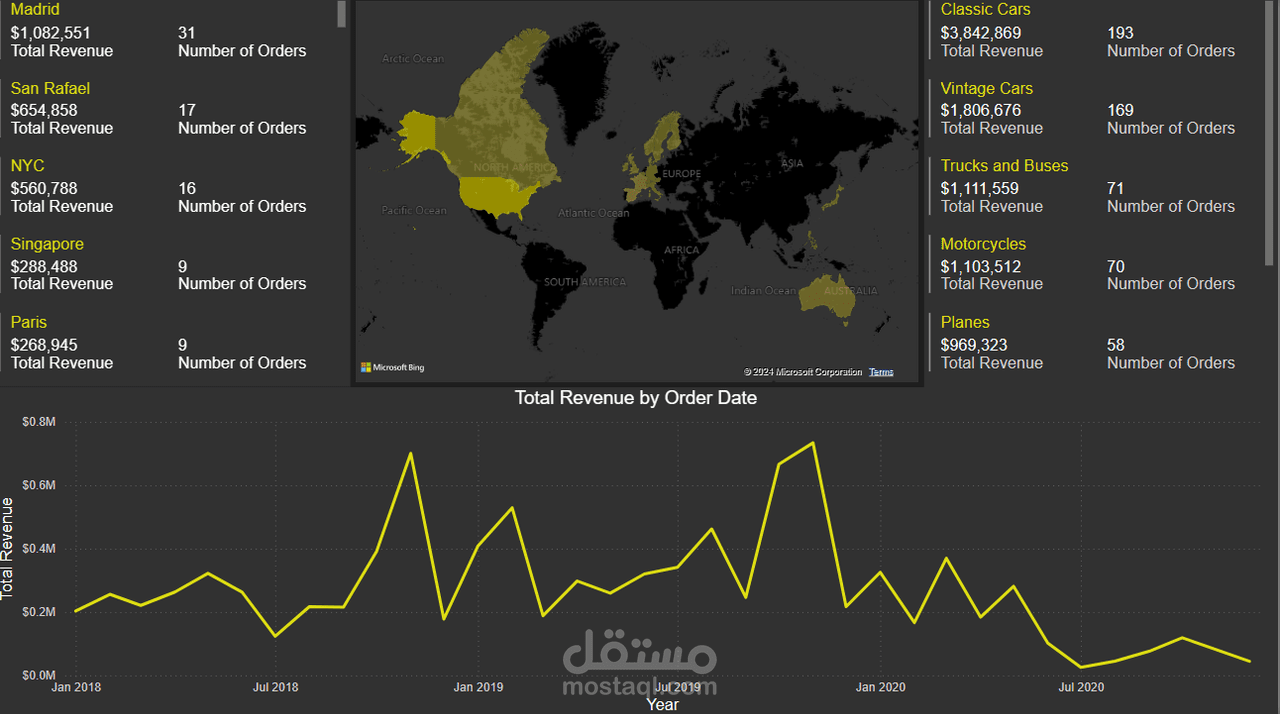The height and width of the screenshot is (714, 1280).
Task: Click the Atlantic Ocean map label
Action: (594, 212)
